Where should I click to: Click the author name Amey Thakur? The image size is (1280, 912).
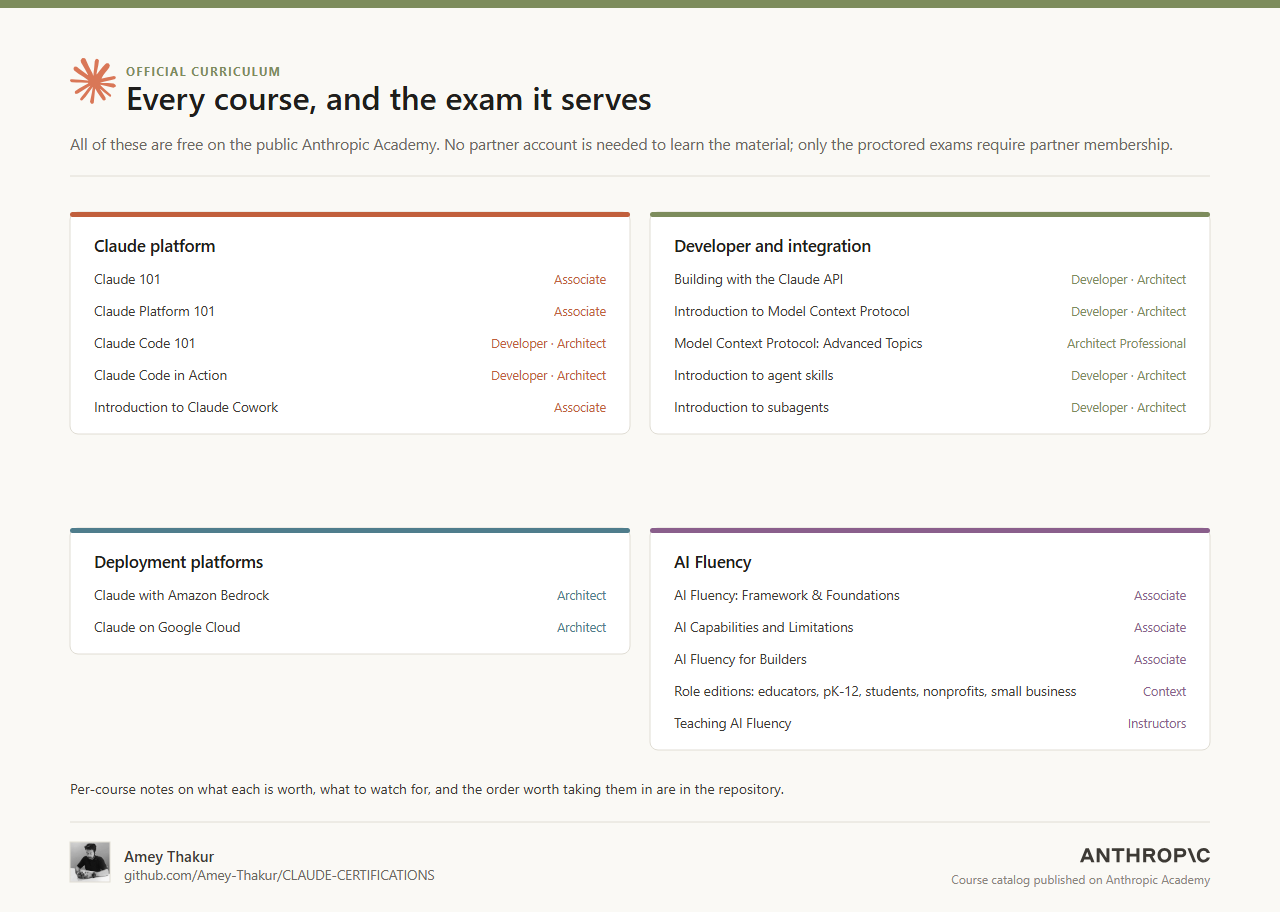(169, 856)
